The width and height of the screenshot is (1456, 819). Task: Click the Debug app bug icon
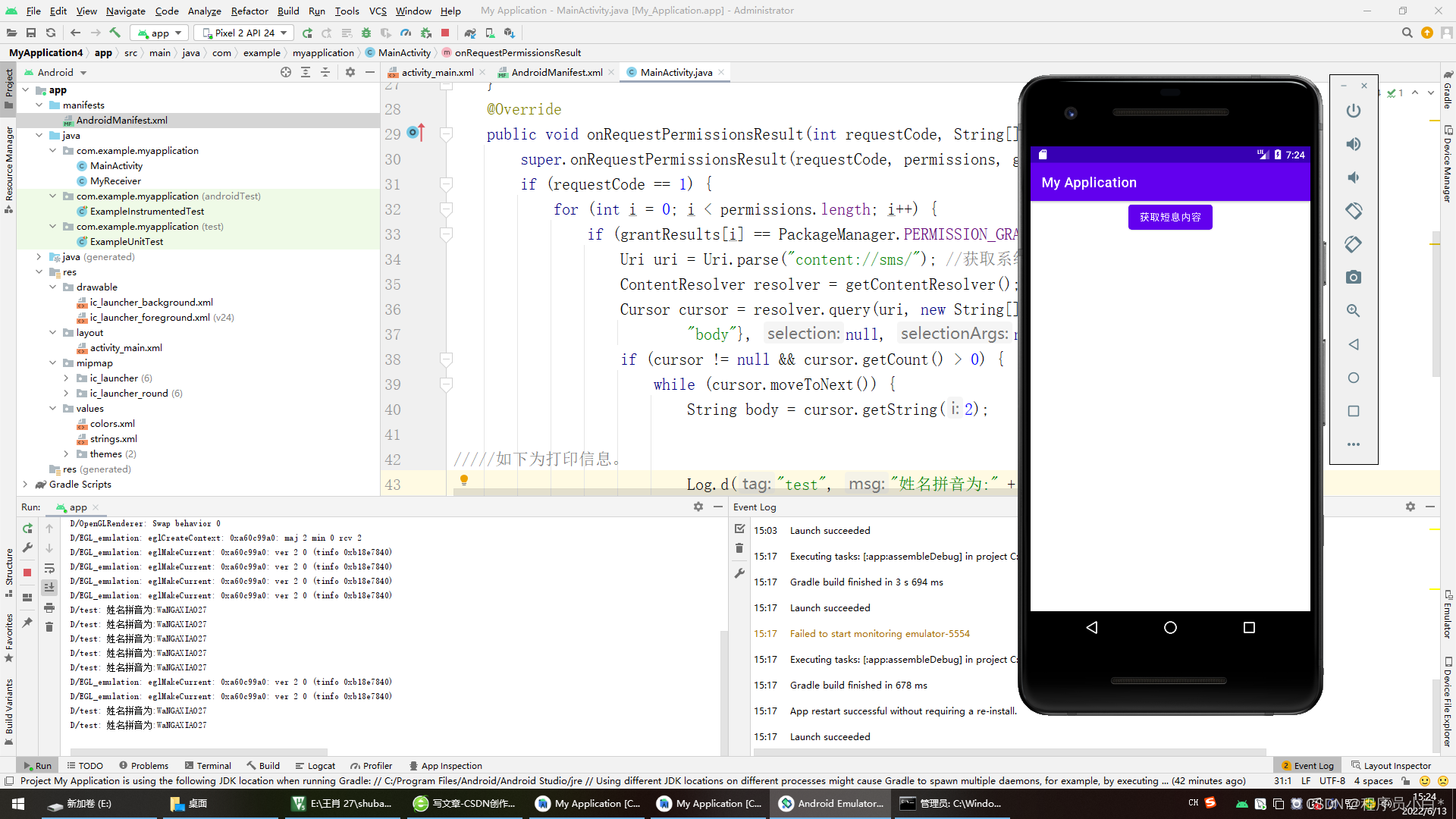click(x=366, y=33)
